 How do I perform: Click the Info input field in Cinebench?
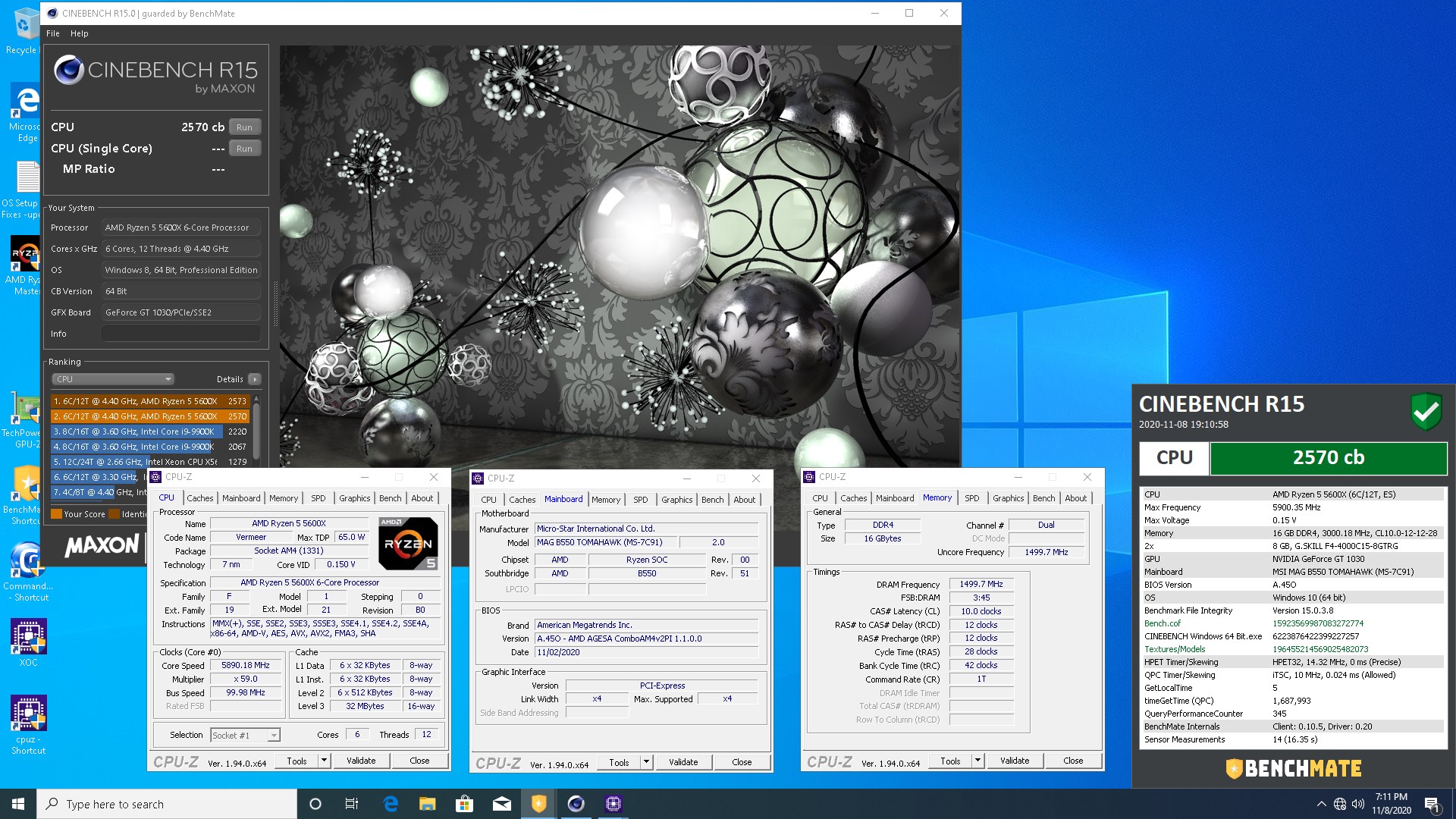tap(181, 334)
